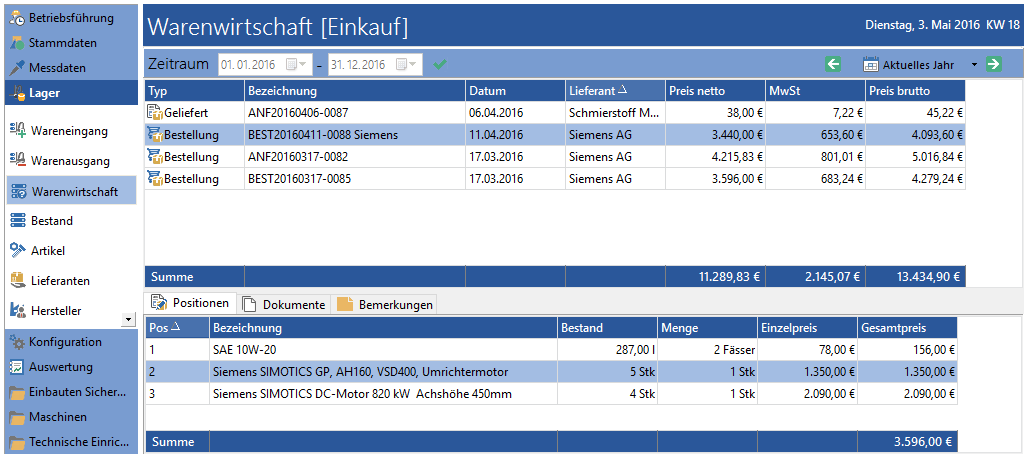Switch to the Dokumente tab

coord(283,304)
